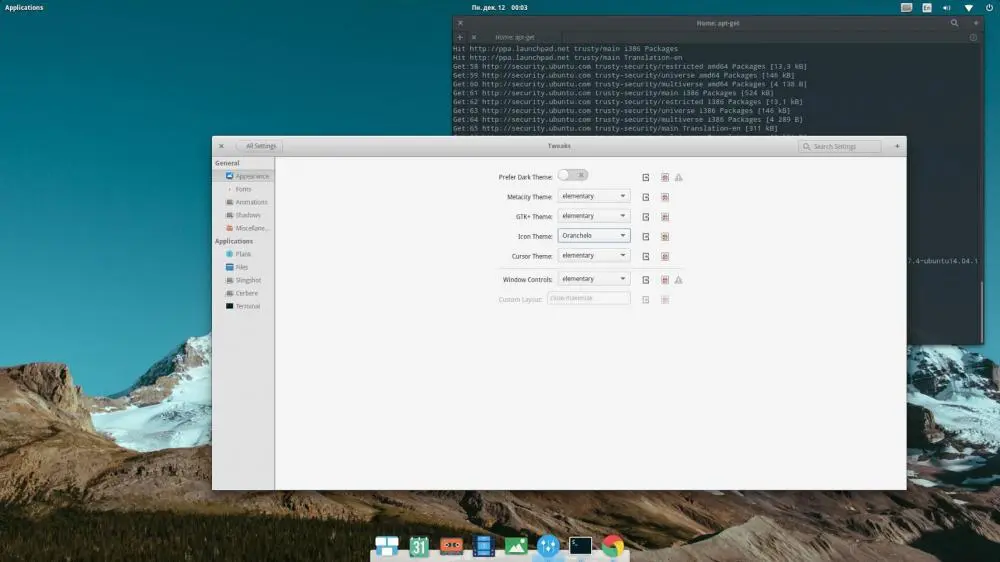Image resolution: width=1000 pixels, height=562 pixels.
Task: Click the terminal window search icon
Action: coord(955,23)
